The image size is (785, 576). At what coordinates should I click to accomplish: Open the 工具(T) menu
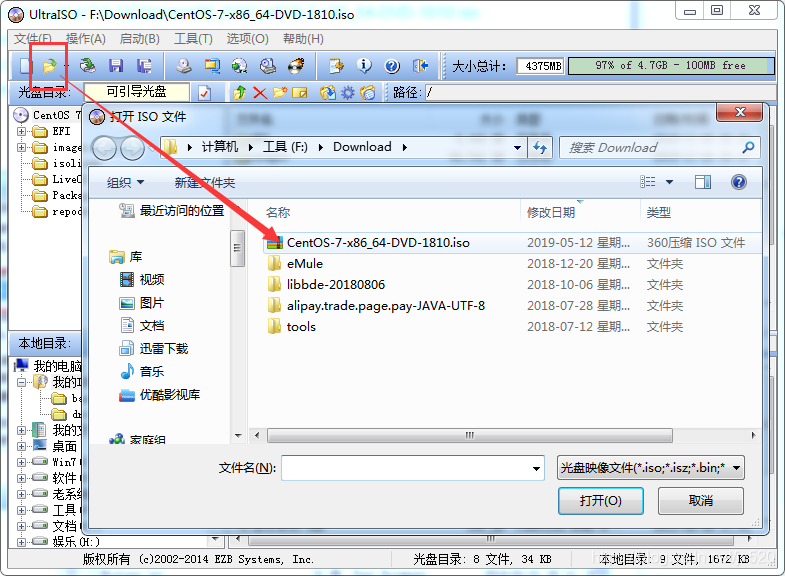[193, 39]
